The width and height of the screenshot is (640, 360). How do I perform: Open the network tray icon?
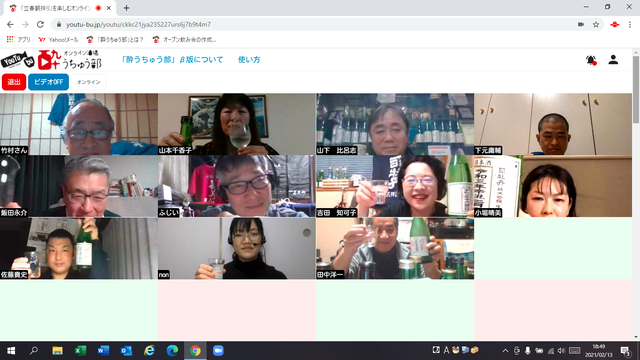click(x=551, y=351)
